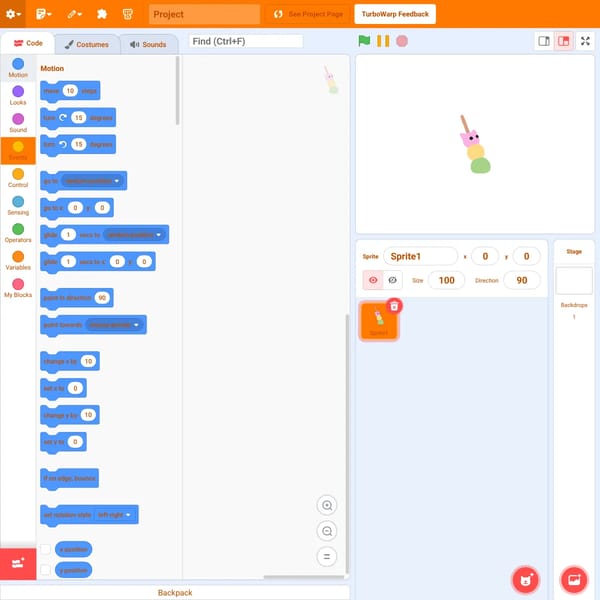The width and height of the screenshot is (600, 600).
Task: Reset workspace zoom with equals icon
Action: pos(327,556)
